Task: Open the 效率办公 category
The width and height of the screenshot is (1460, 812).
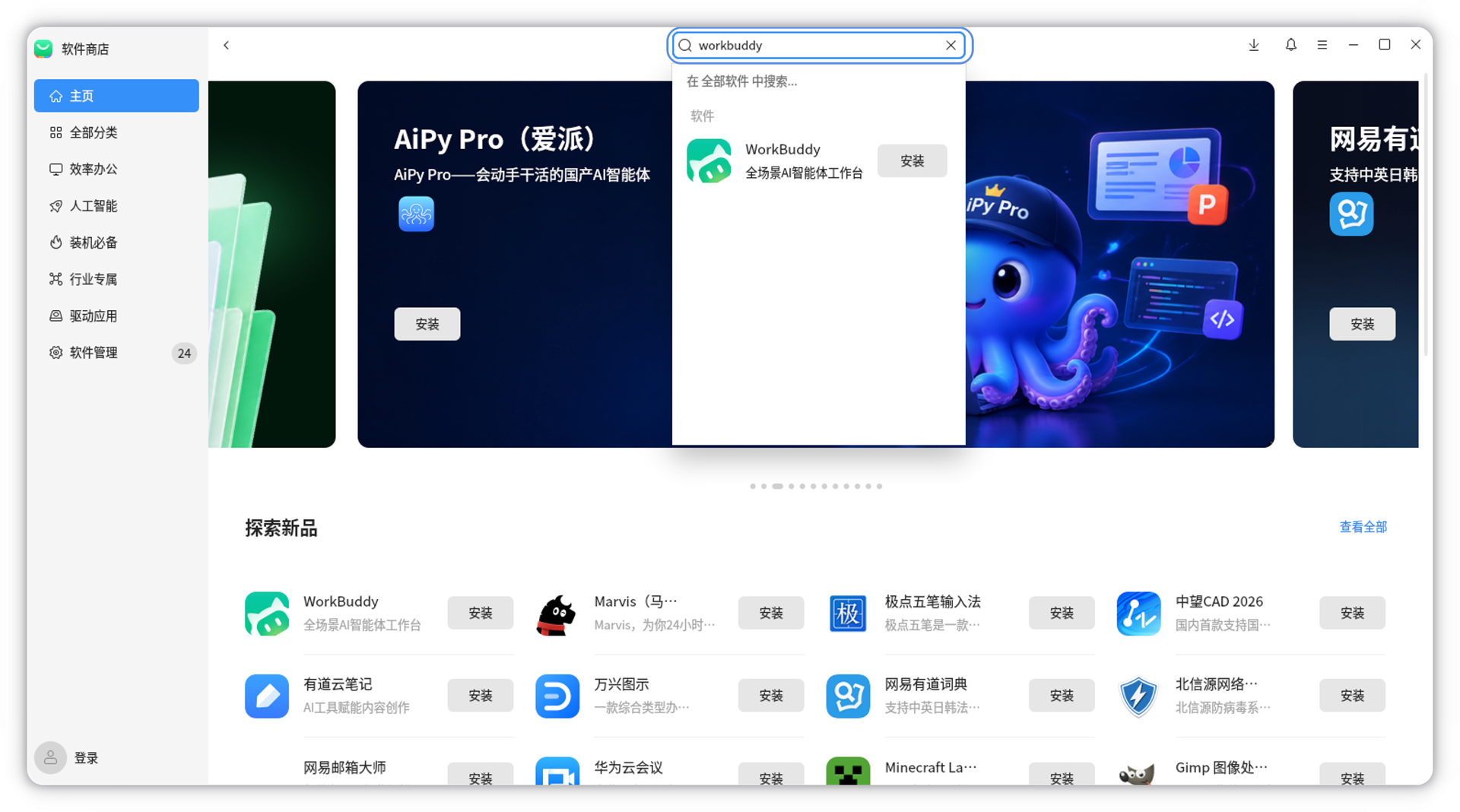Action: pos(116,169)
